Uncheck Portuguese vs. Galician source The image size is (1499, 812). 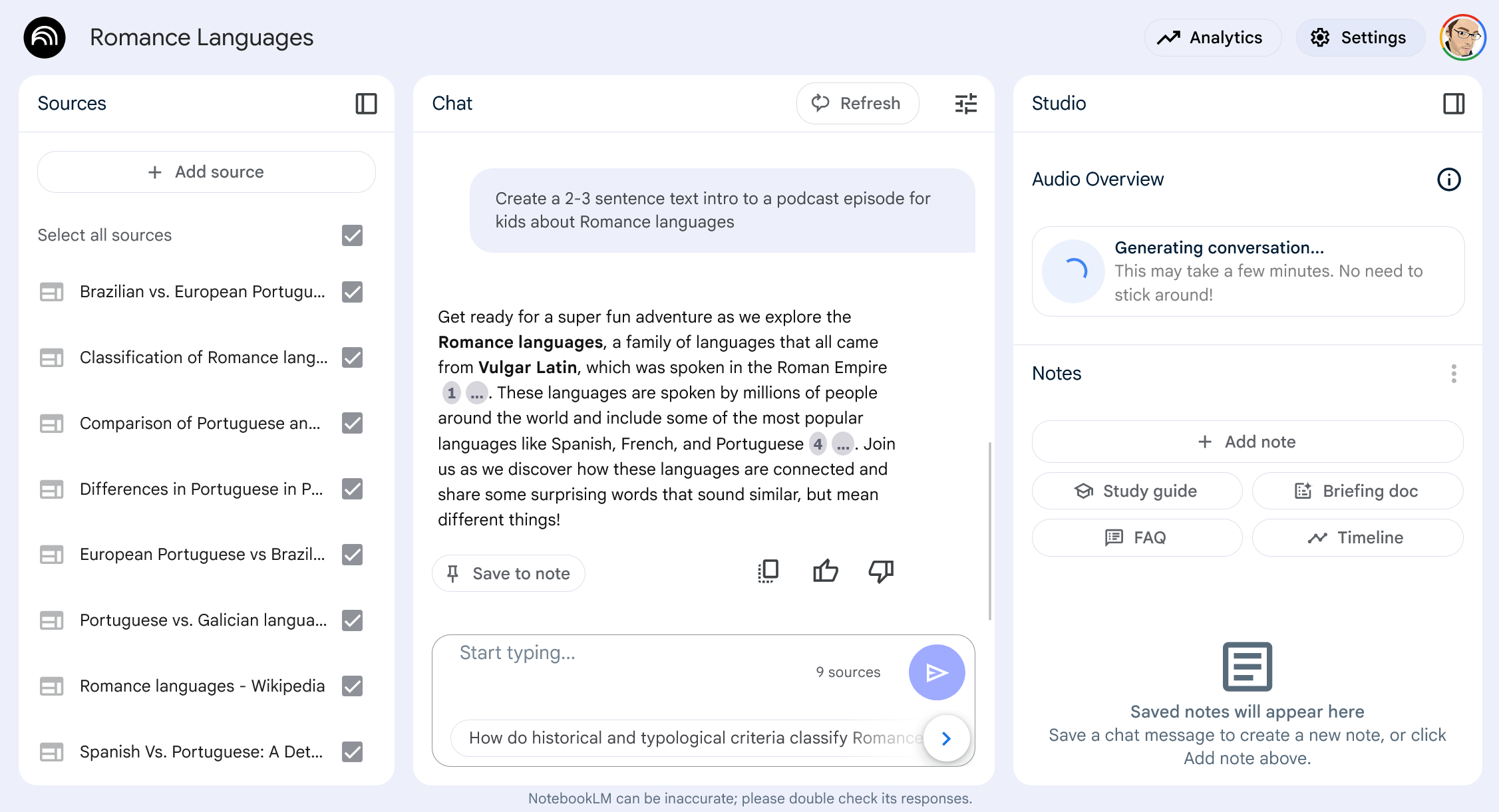352,620
